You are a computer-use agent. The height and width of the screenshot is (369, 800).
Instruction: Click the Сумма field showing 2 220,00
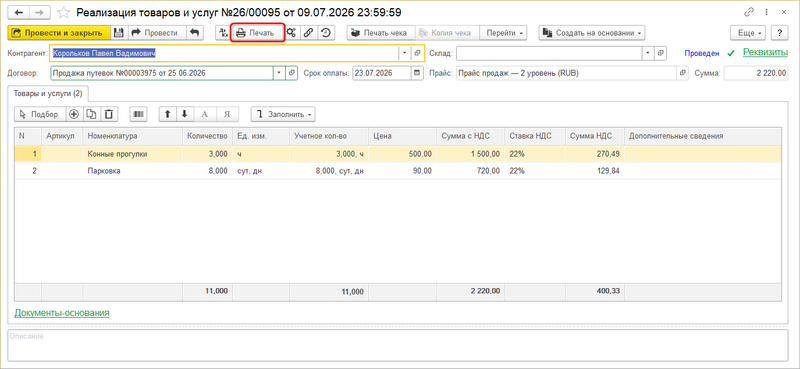click(x=757, y=73)
